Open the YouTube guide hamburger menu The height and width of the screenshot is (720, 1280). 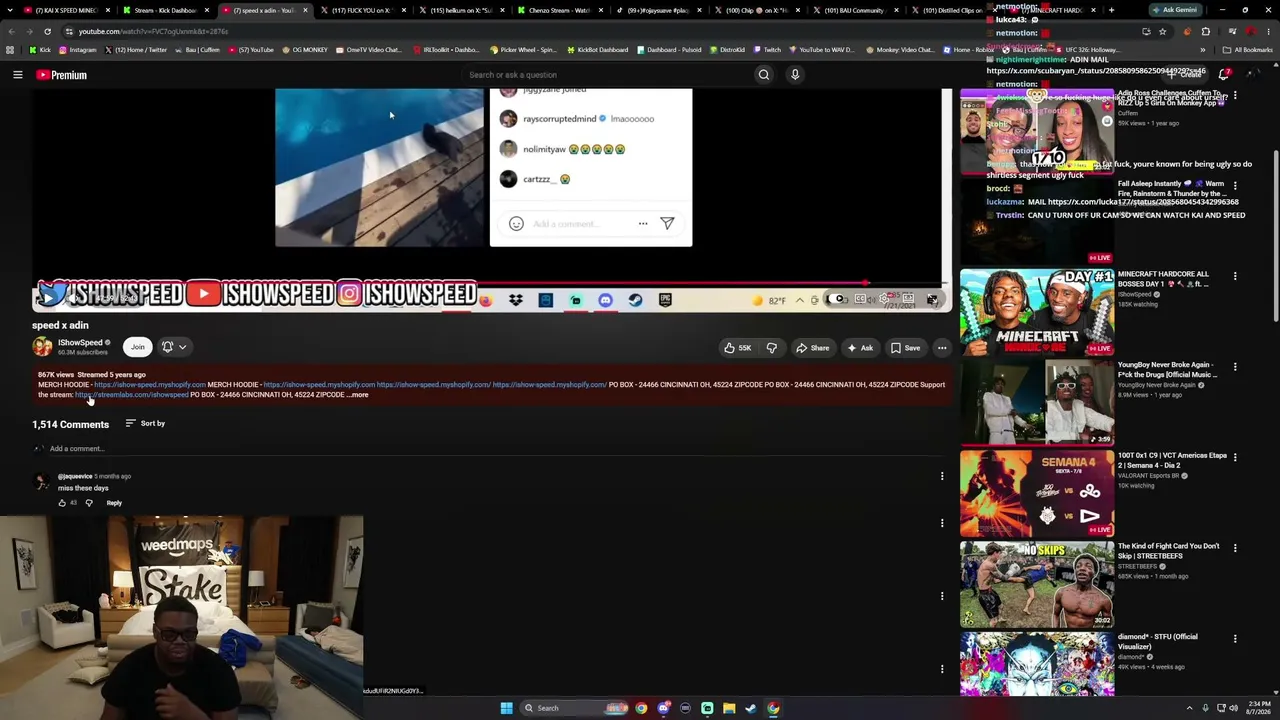(18, 75)
